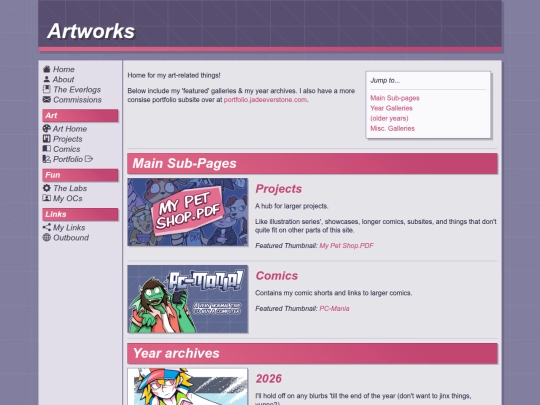Click the external-link arrow icon after Portfolio
Viewport: 540px width, 405px height.
click(x=89, y=159)
